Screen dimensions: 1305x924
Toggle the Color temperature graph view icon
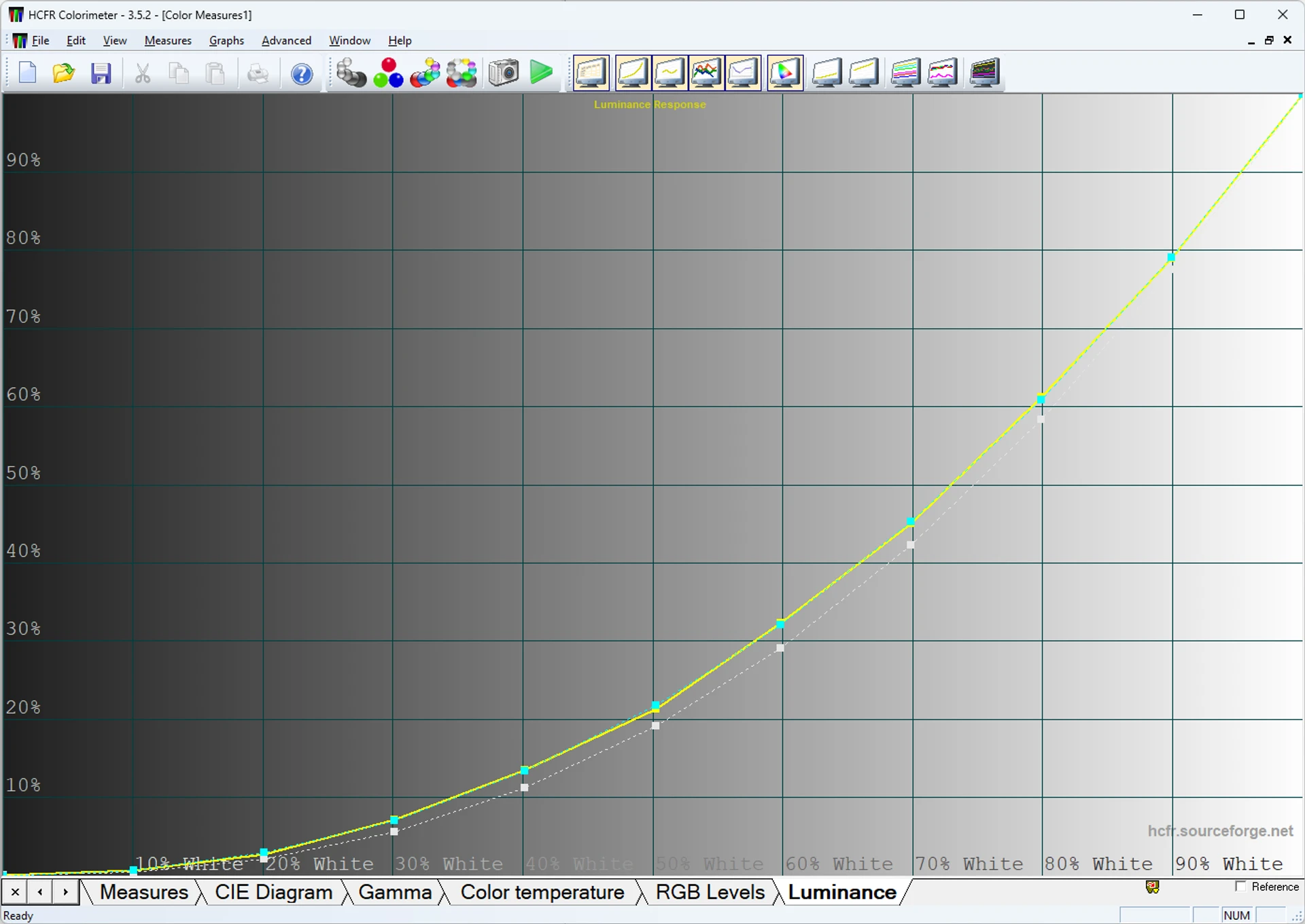(743, 73)
